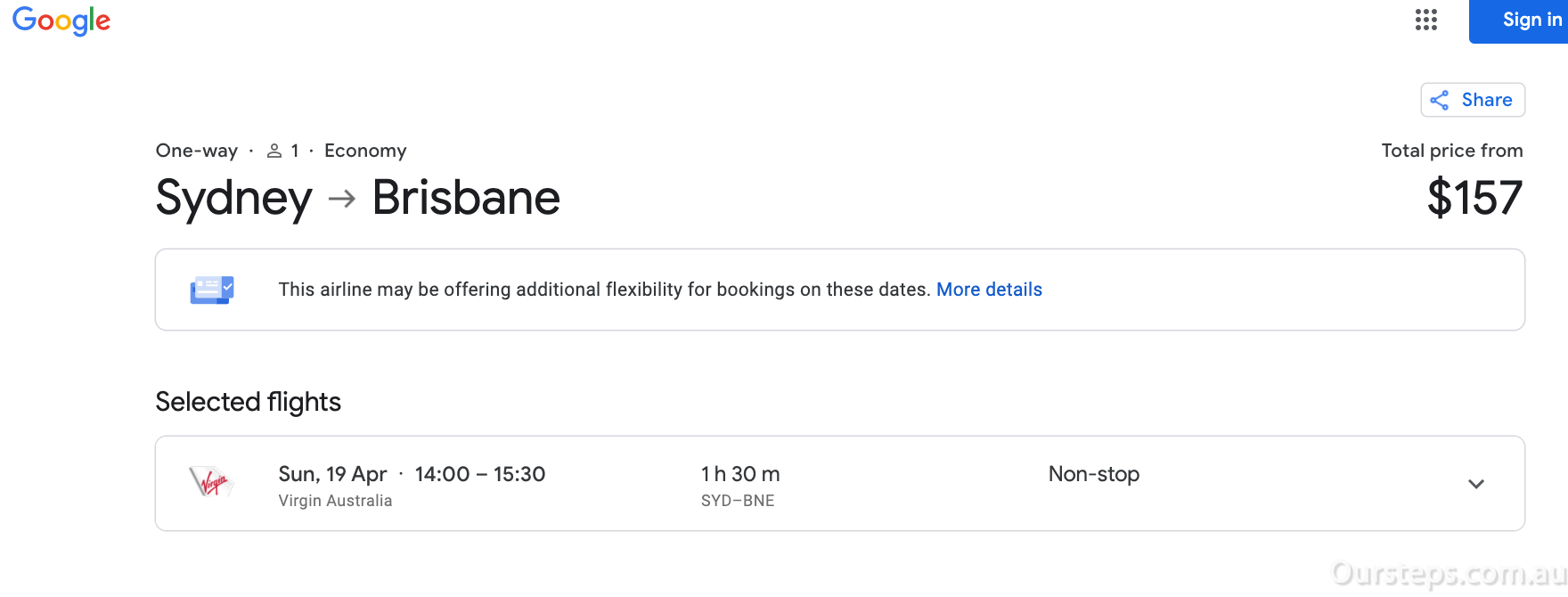Click the passenger count person icon

[x=274, y=151]
